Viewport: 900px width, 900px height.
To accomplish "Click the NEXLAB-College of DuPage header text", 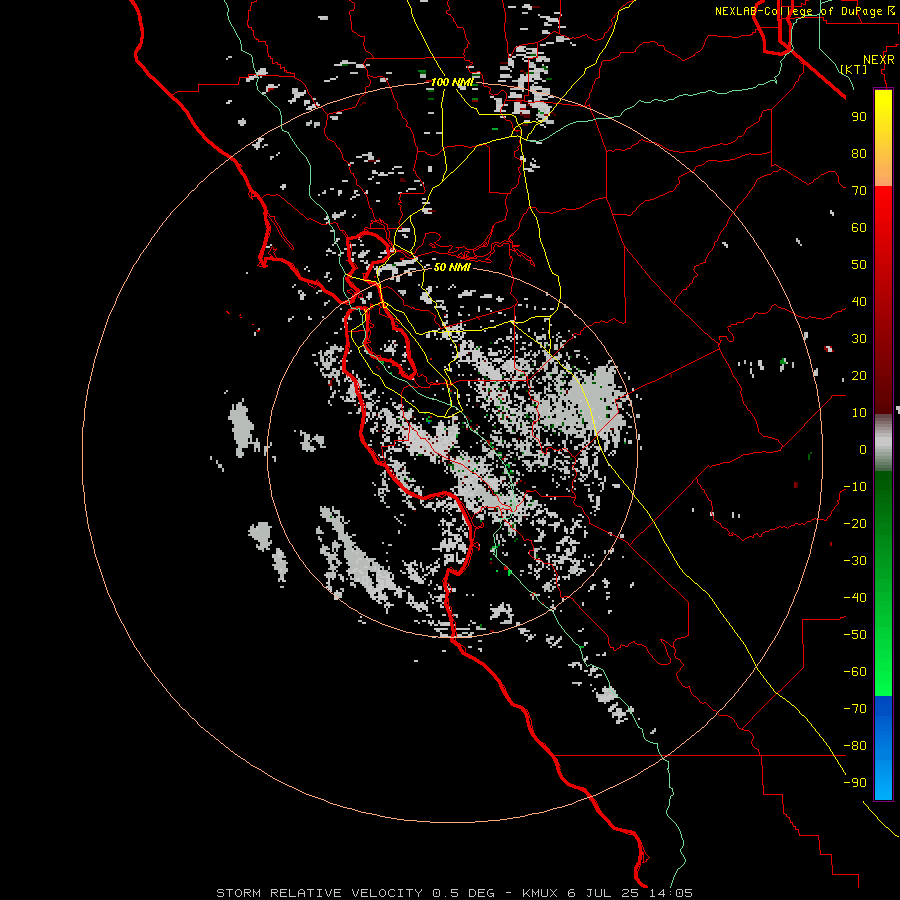I will [804, 11].
